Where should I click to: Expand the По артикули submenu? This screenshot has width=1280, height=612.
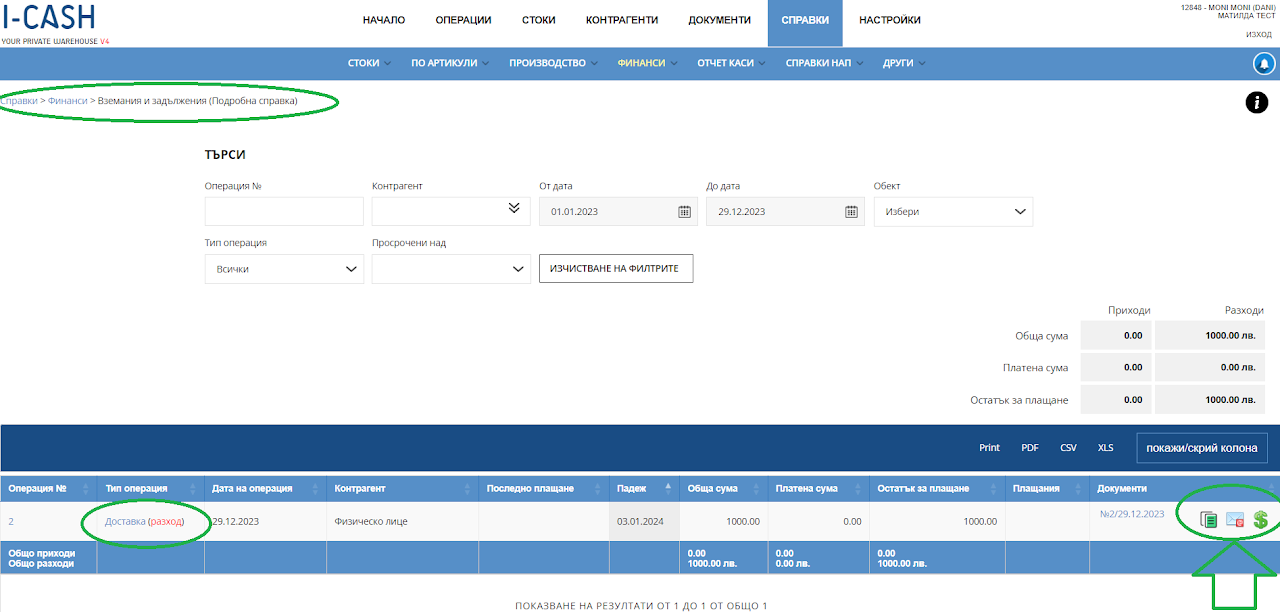[450, 63]
